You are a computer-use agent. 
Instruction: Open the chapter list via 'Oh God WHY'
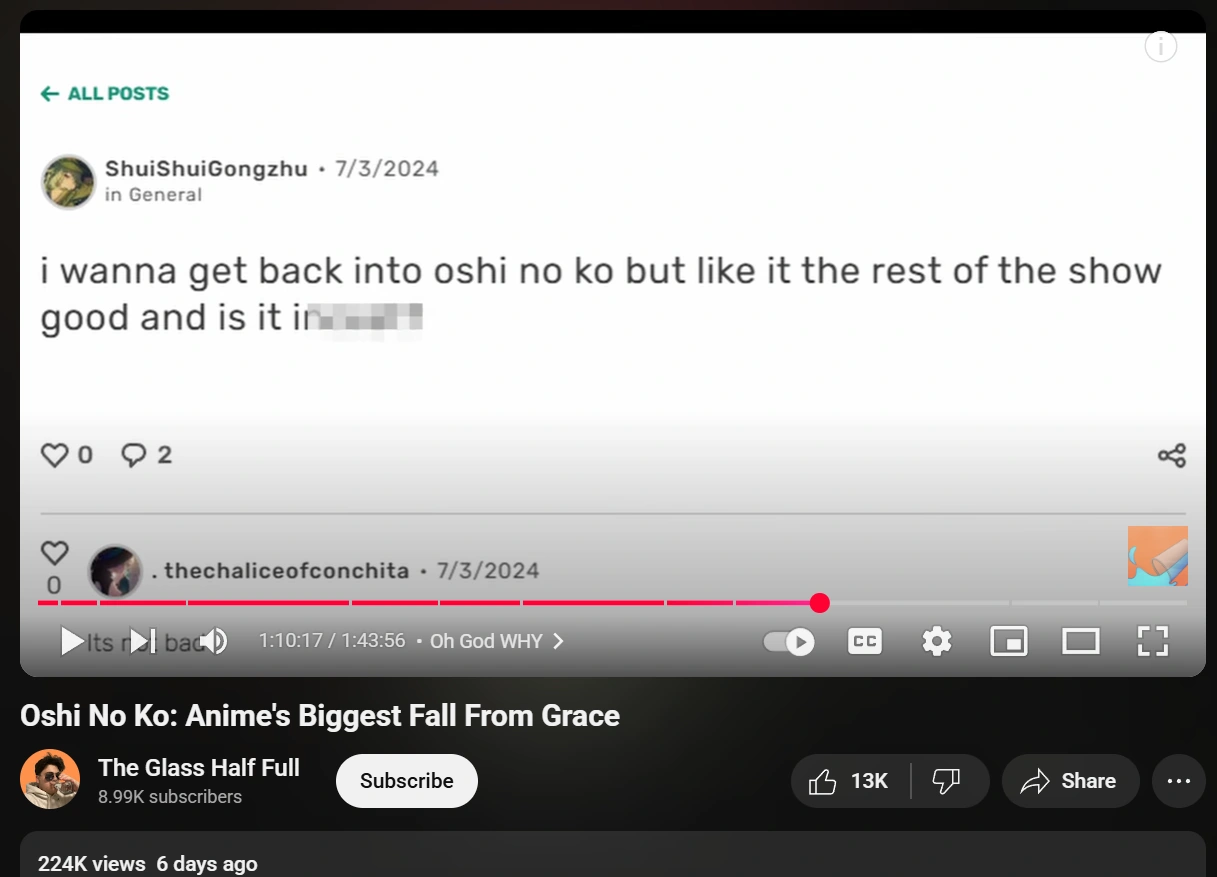pos(489,641)
